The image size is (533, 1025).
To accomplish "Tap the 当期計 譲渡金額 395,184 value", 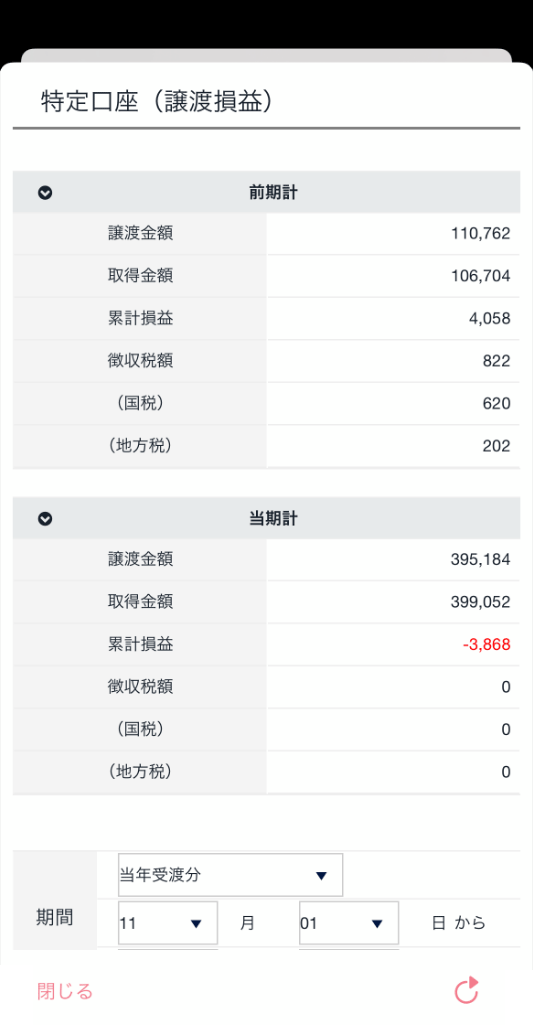I will point(481,560).
